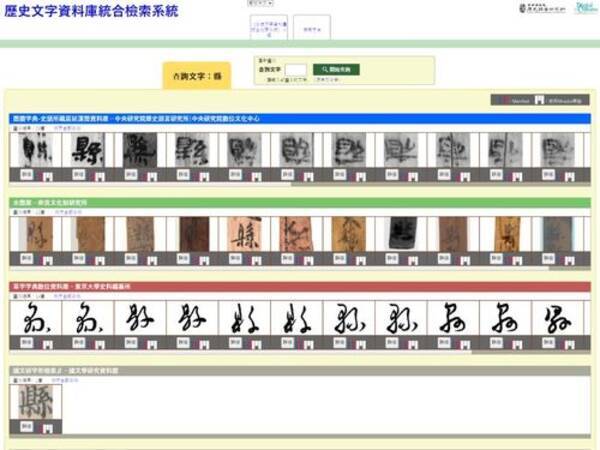Viewport: 600px width, 450px height.
Task: Select the first tab card below the language selector
Action: point(267,27)
